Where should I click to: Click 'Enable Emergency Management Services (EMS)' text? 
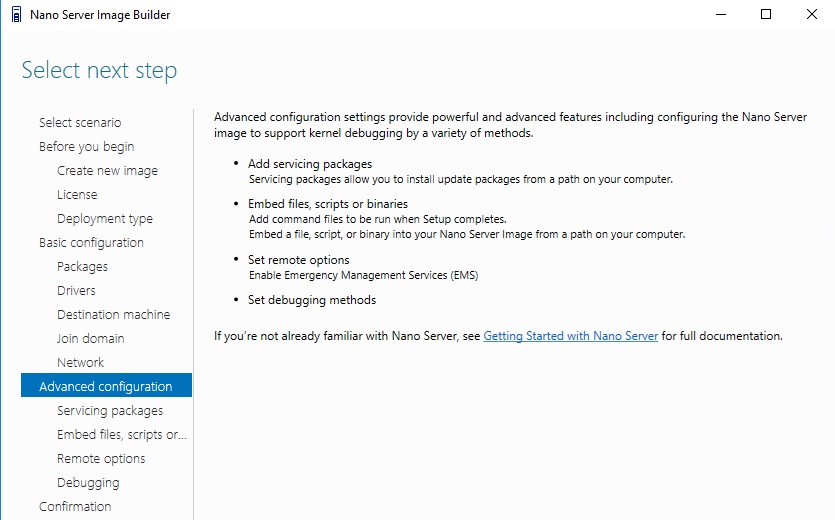click(364, 275)
